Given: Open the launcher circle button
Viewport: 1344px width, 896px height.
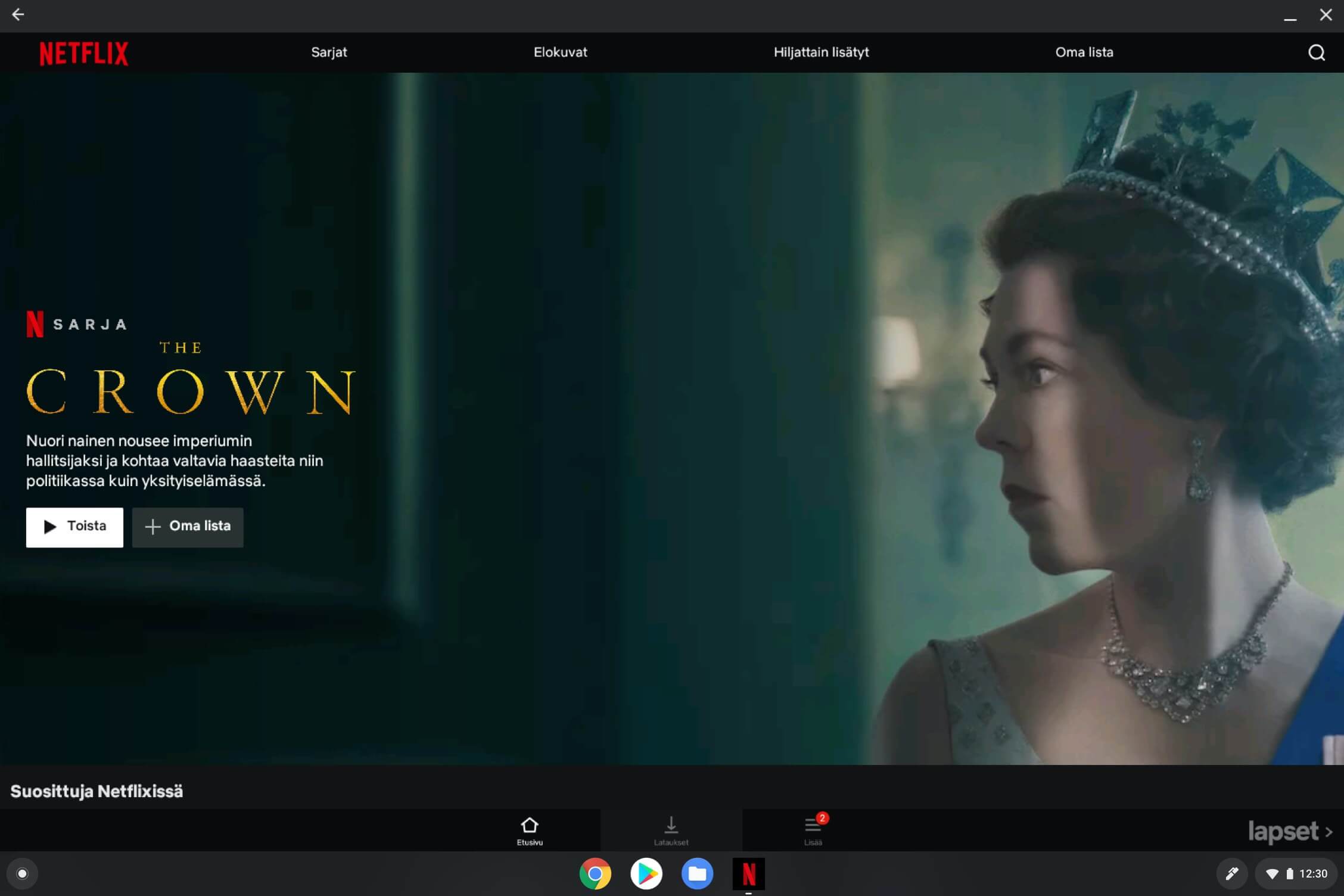Looking at the screenshot, I should (x=22, y=874).
